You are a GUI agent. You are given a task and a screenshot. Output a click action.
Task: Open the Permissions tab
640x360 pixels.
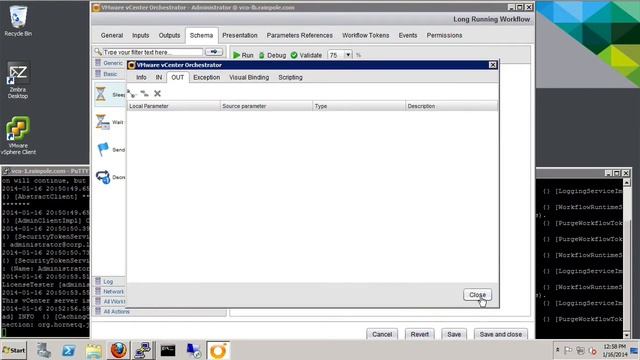tap(444, 36)
